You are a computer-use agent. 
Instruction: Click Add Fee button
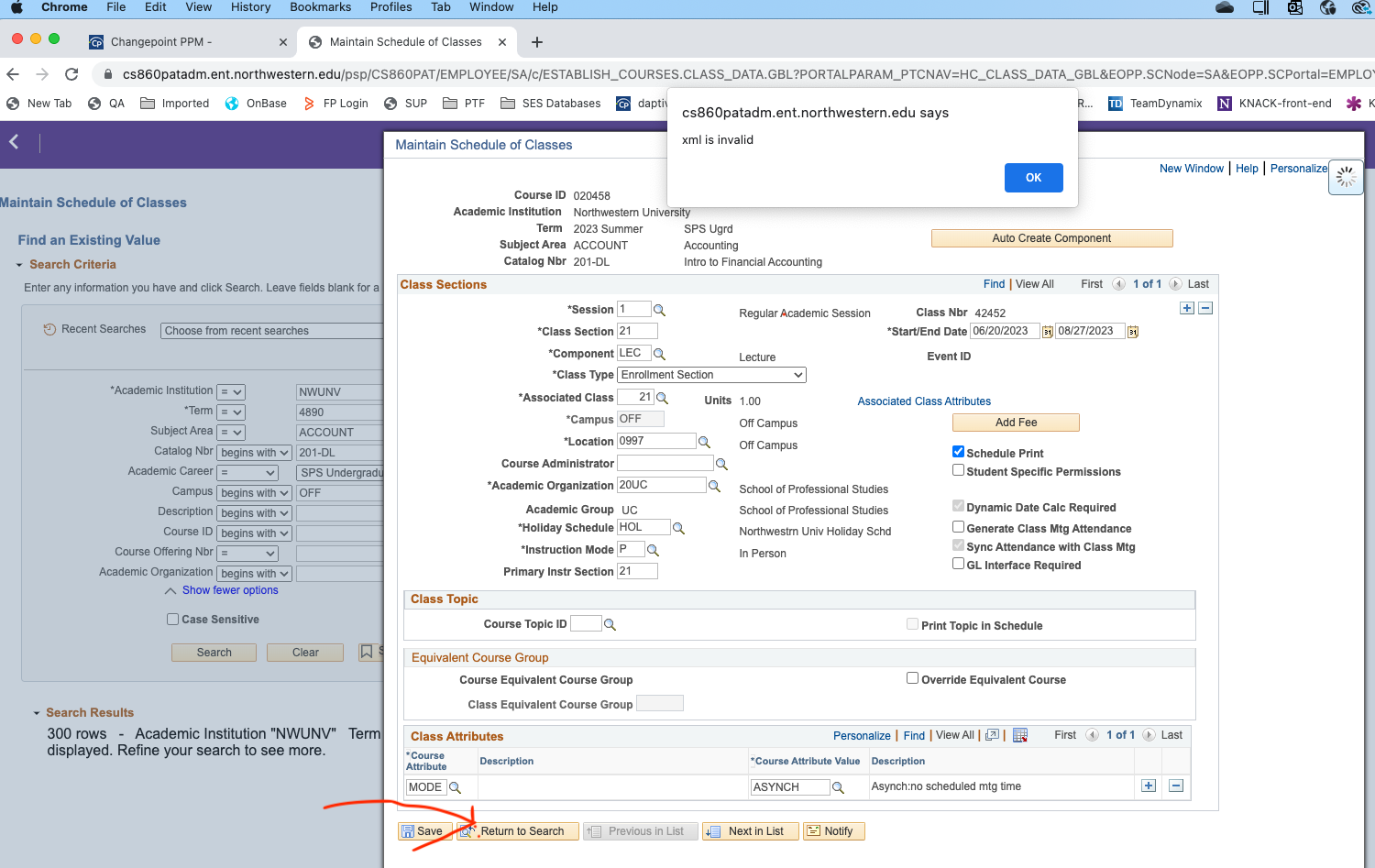point(1016,423)
